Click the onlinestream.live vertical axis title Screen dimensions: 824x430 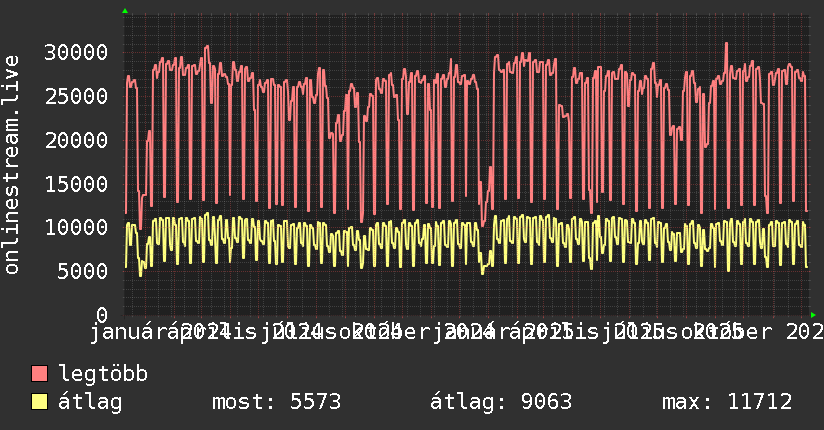pos(11,165)
